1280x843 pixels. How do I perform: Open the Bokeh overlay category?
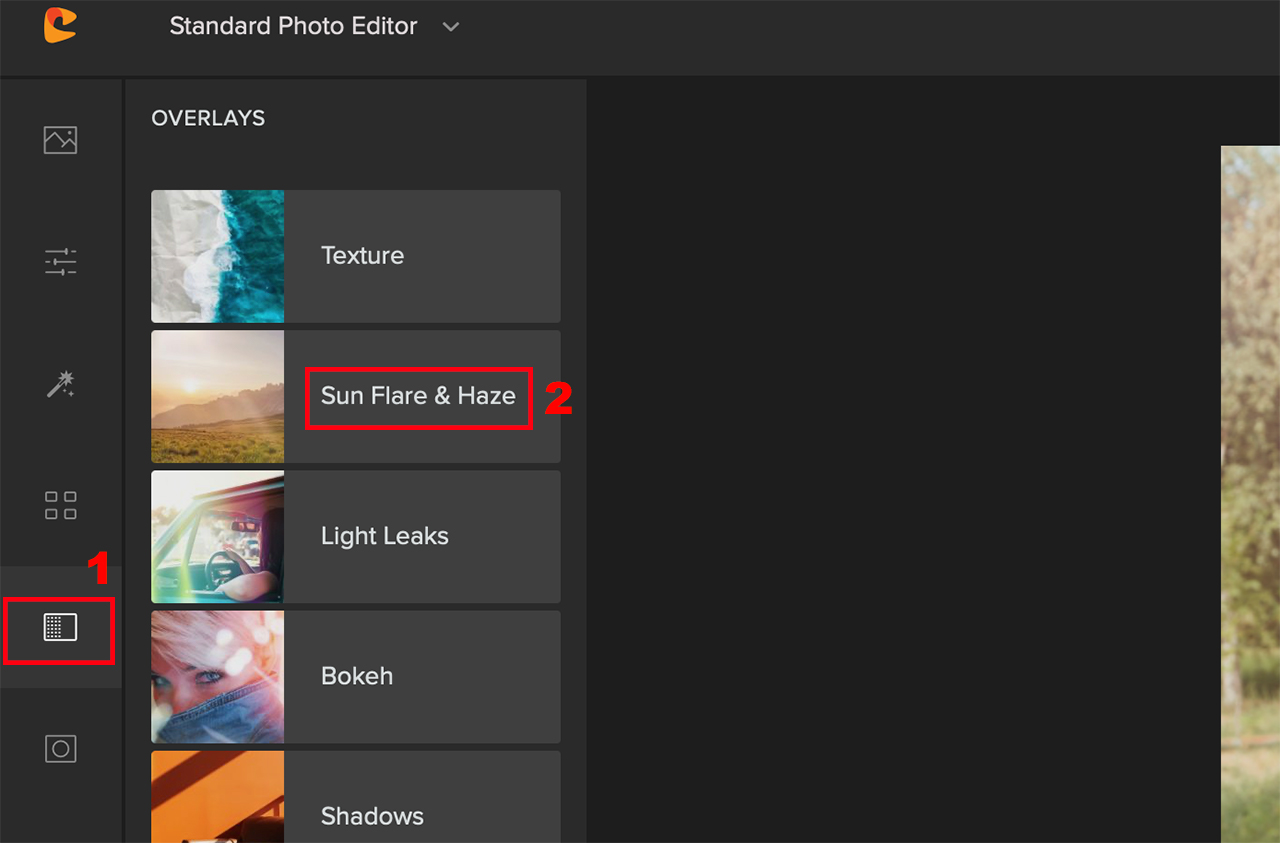click(x=356, y=676)
